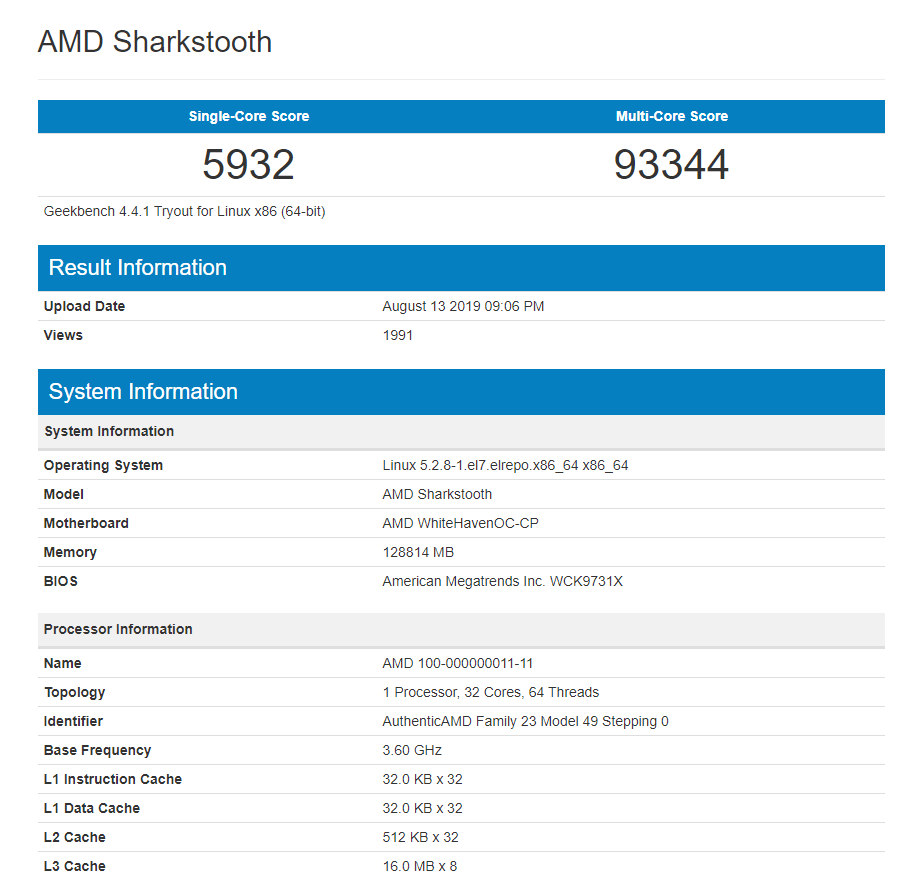Click the upload date August 13 2019
Screen dimensions: 922x894
(463, 306)
